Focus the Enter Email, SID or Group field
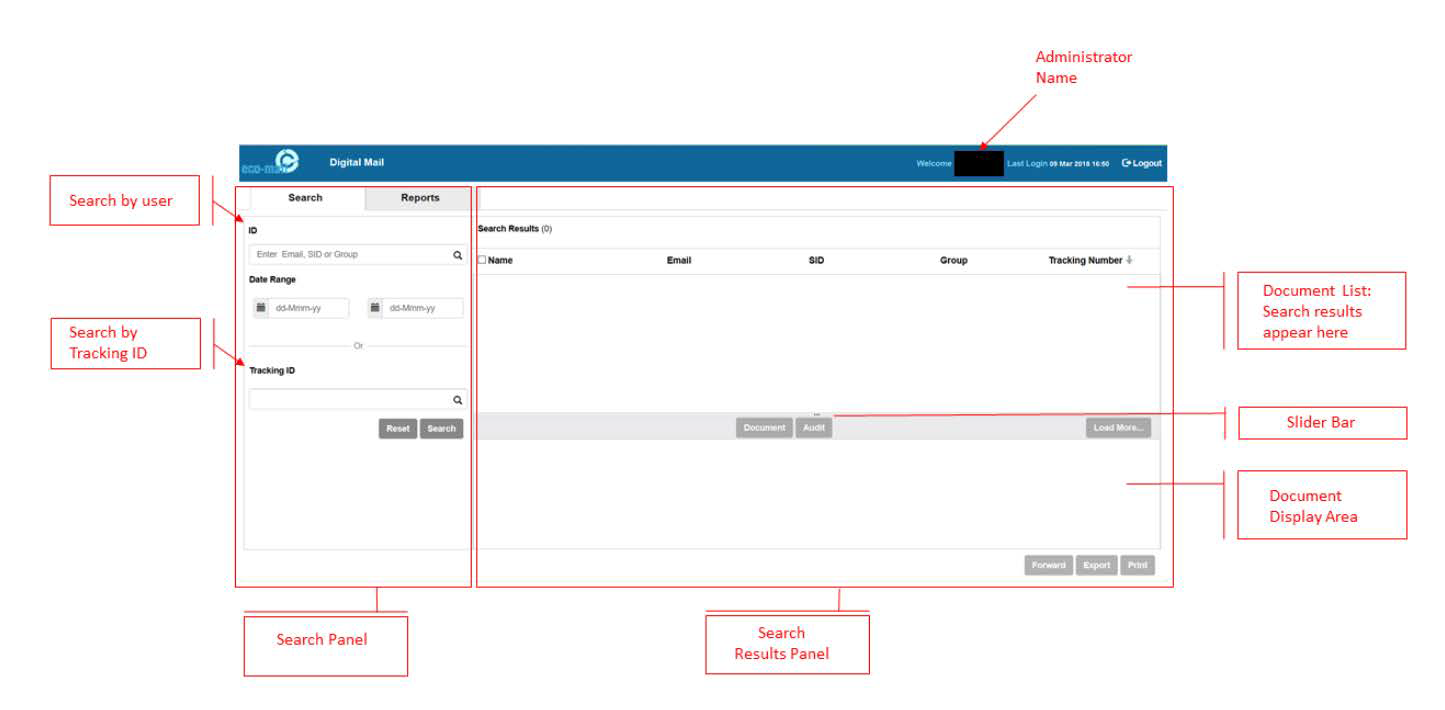 pos(350,255)
